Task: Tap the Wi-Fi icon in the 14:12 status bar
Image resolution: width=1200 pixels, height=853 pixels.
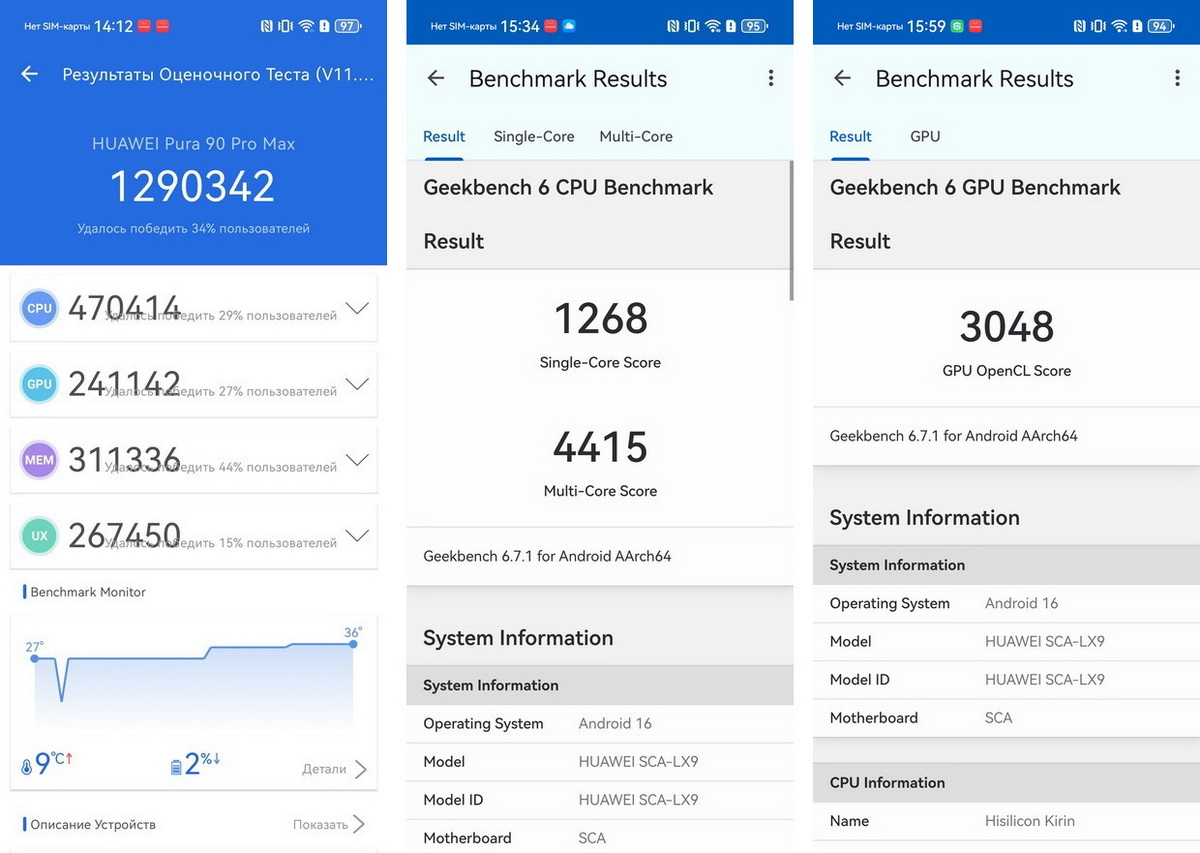Action: pos(306,26)
